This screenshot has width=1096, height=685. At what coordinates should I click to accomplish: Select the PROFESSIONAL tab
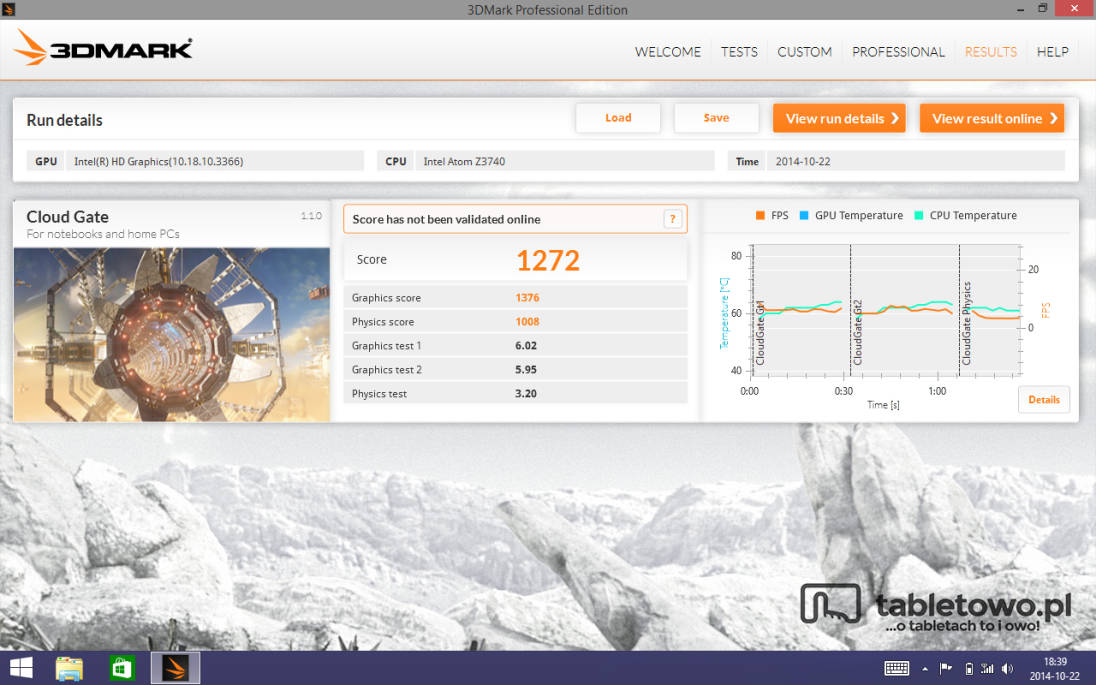[x=898, y=52]
